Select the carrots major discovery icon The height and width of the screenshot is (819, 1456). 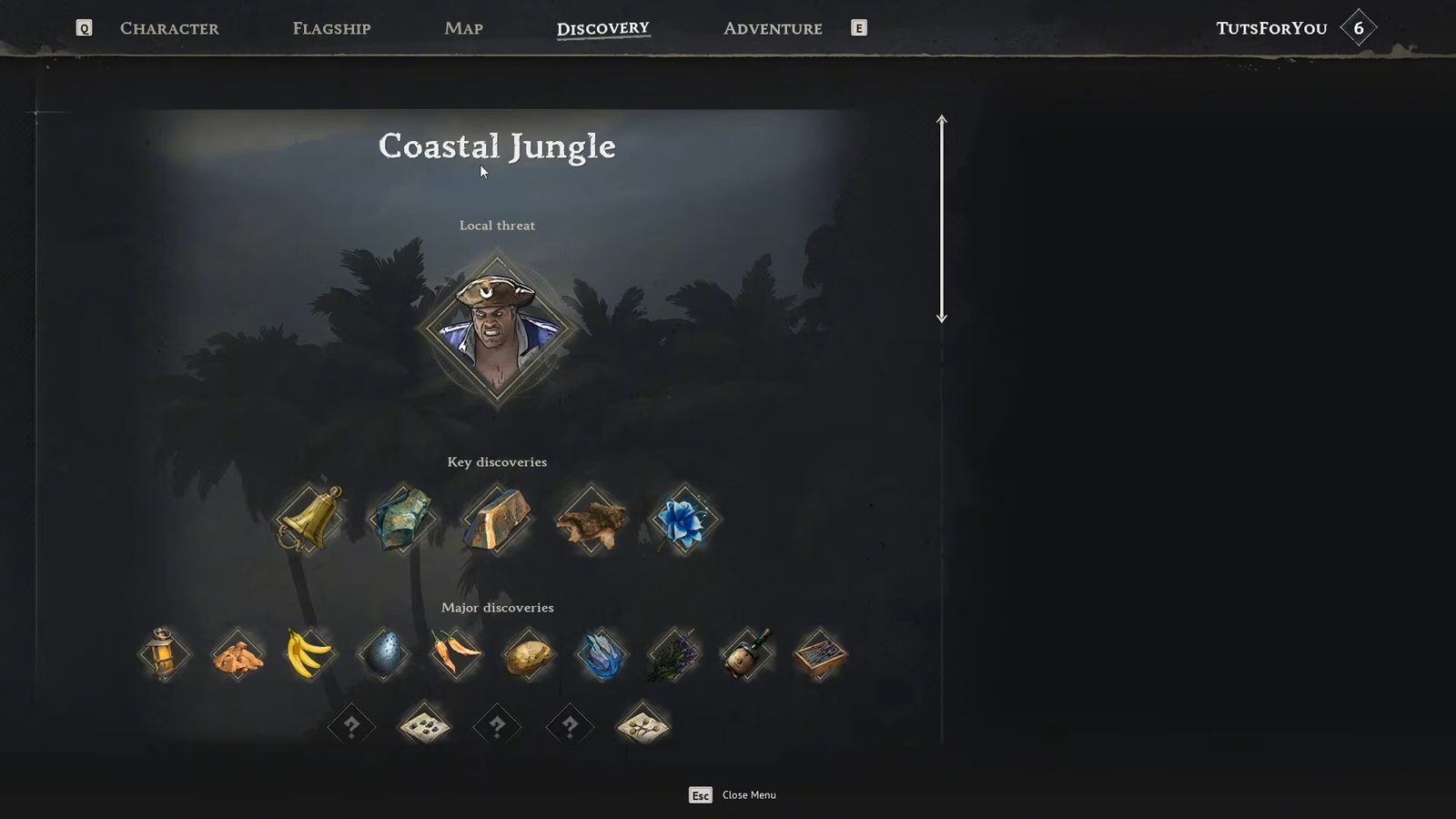click(x=455, y=653)
